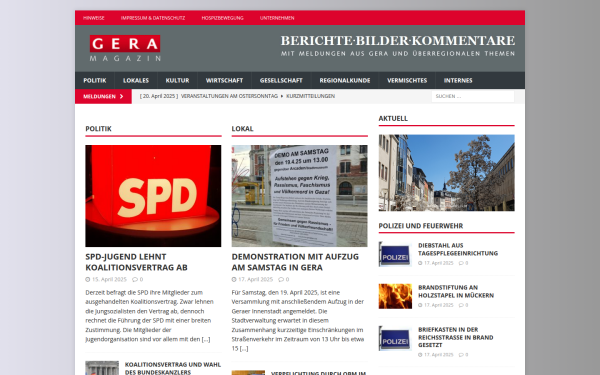Open the Hinweise top link
Viewport: 600px width, 375px height.
tap(94, 18)
